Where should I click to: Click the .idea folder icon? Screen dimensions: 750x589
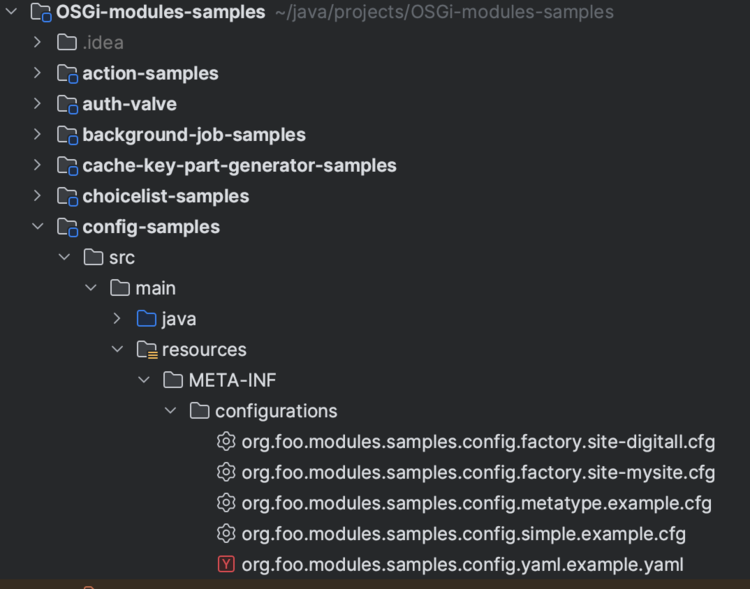pyautogui.click(x=67, y=43)
